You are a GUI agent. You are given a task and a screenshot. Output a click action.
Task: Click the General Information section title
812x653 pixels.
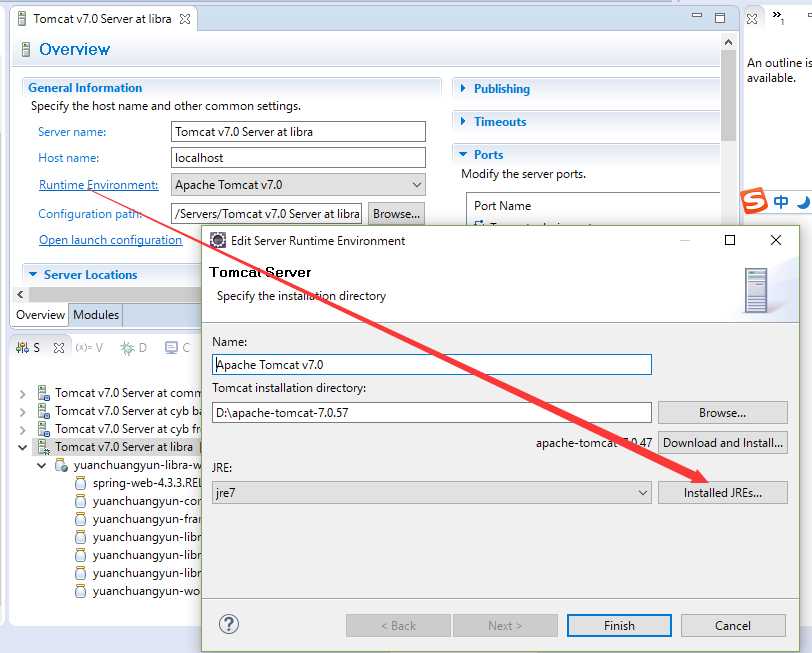point(85,88)
